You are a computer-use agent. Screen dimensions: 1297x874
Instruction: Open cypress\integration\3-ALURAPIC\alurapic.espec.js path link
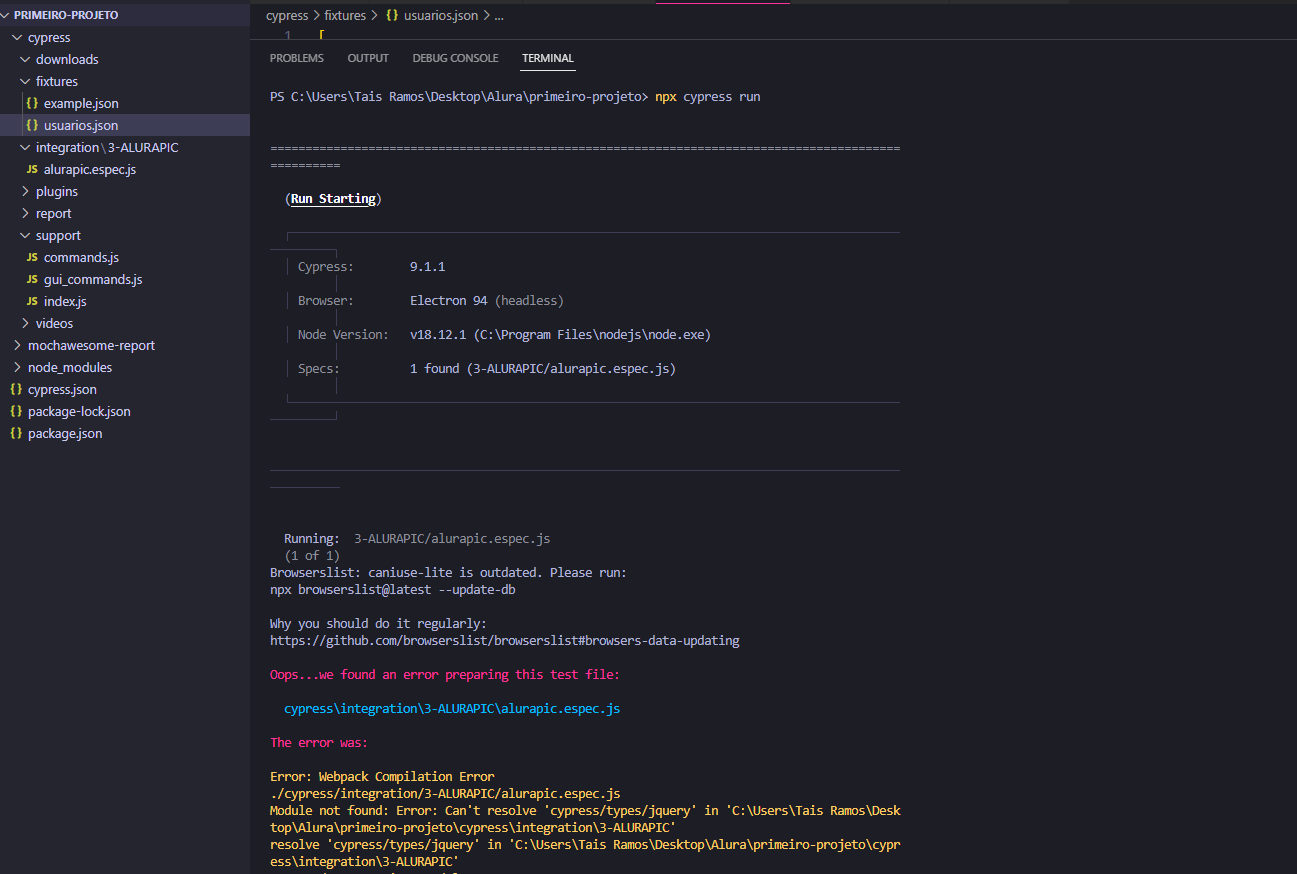452,709
